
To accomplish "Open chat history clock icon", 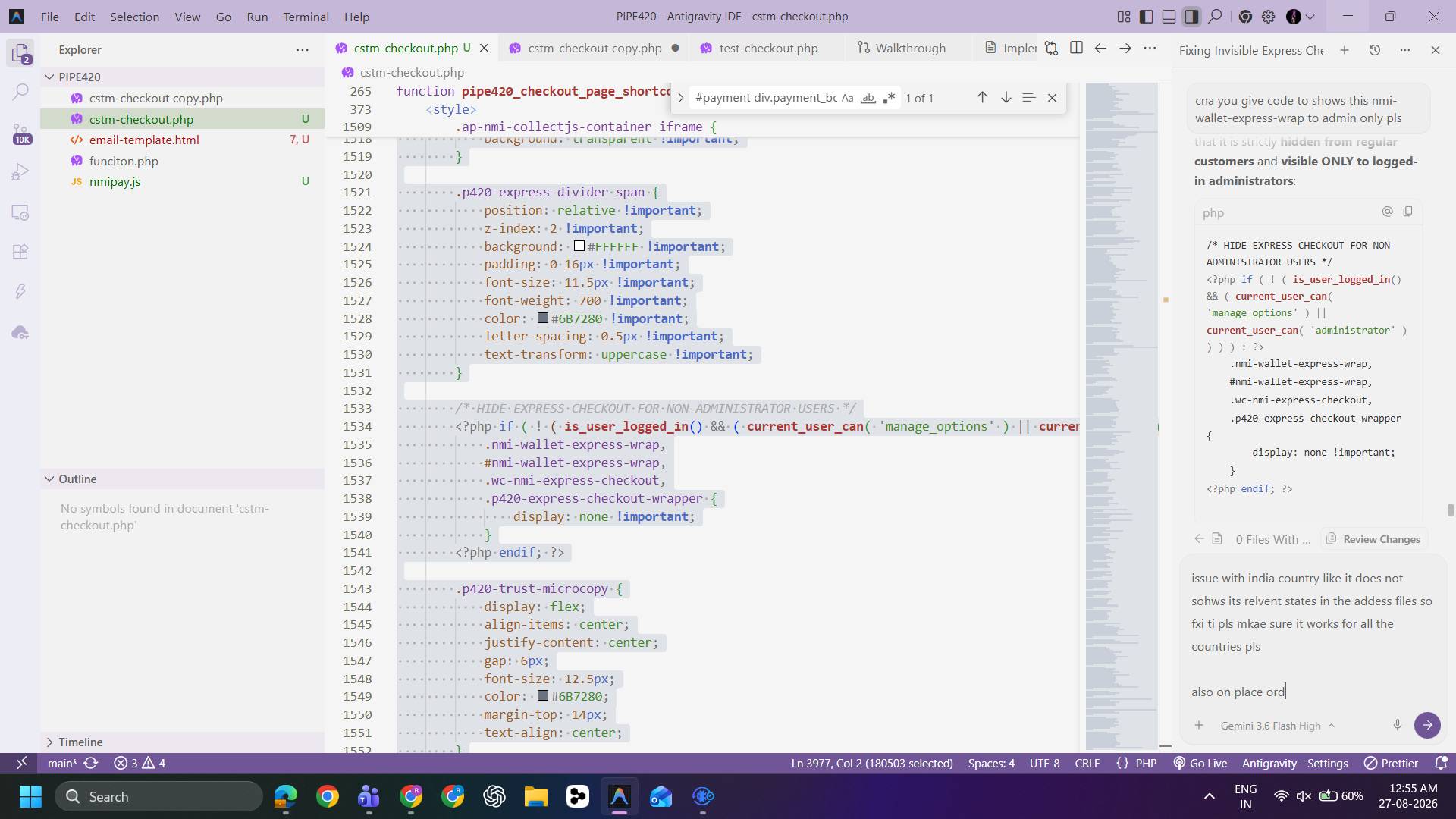I will coord(1374,50).
